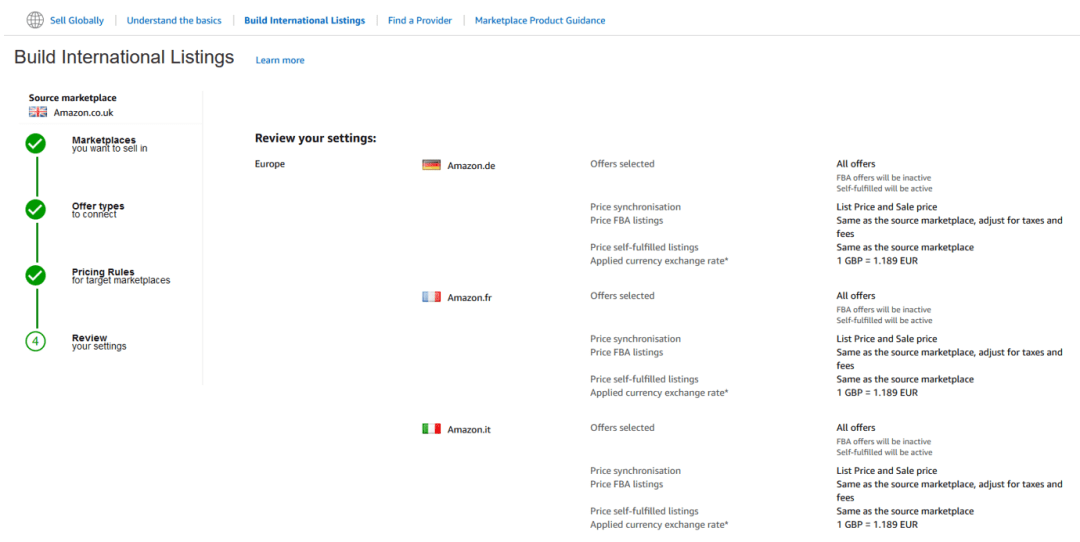This screenshot has width=1080, height=542.
Task: Click the Italian flag next to Amazon.it
Action: (431, 429)
